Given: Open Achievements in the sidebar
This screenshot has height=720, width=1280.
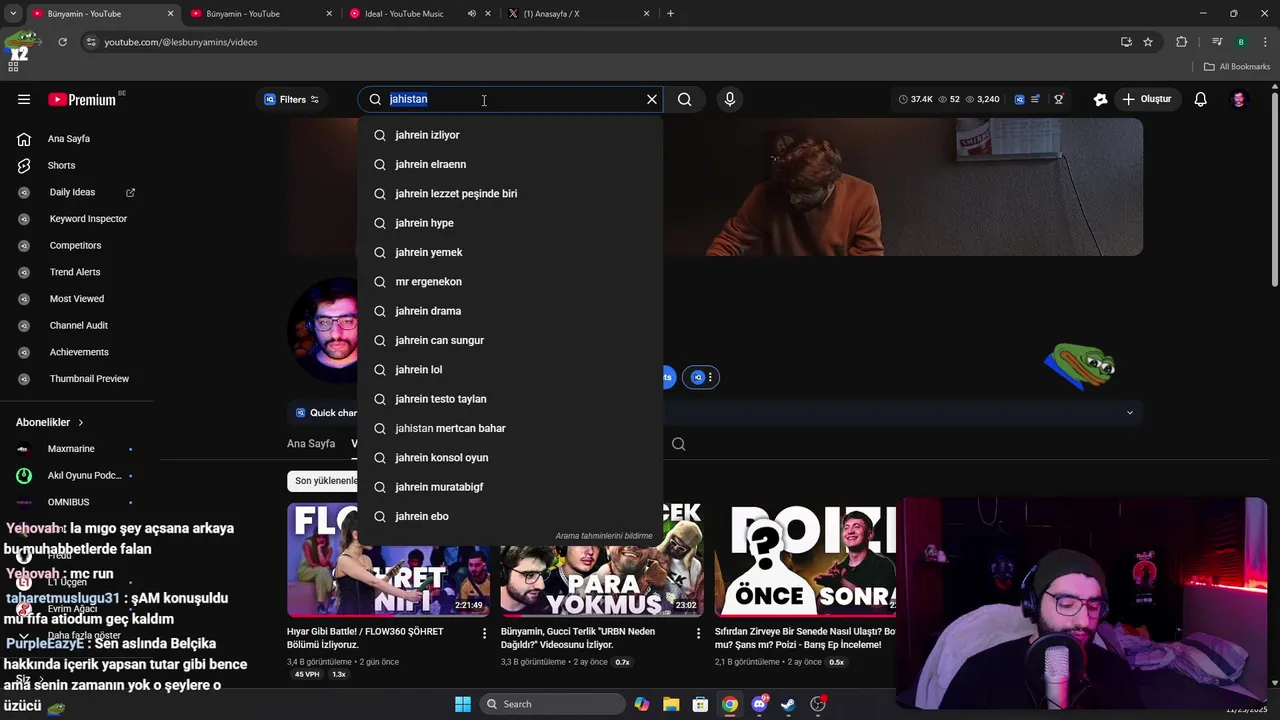Looking at the screenshot, I should pyautogui.click(x=78, y=352).
